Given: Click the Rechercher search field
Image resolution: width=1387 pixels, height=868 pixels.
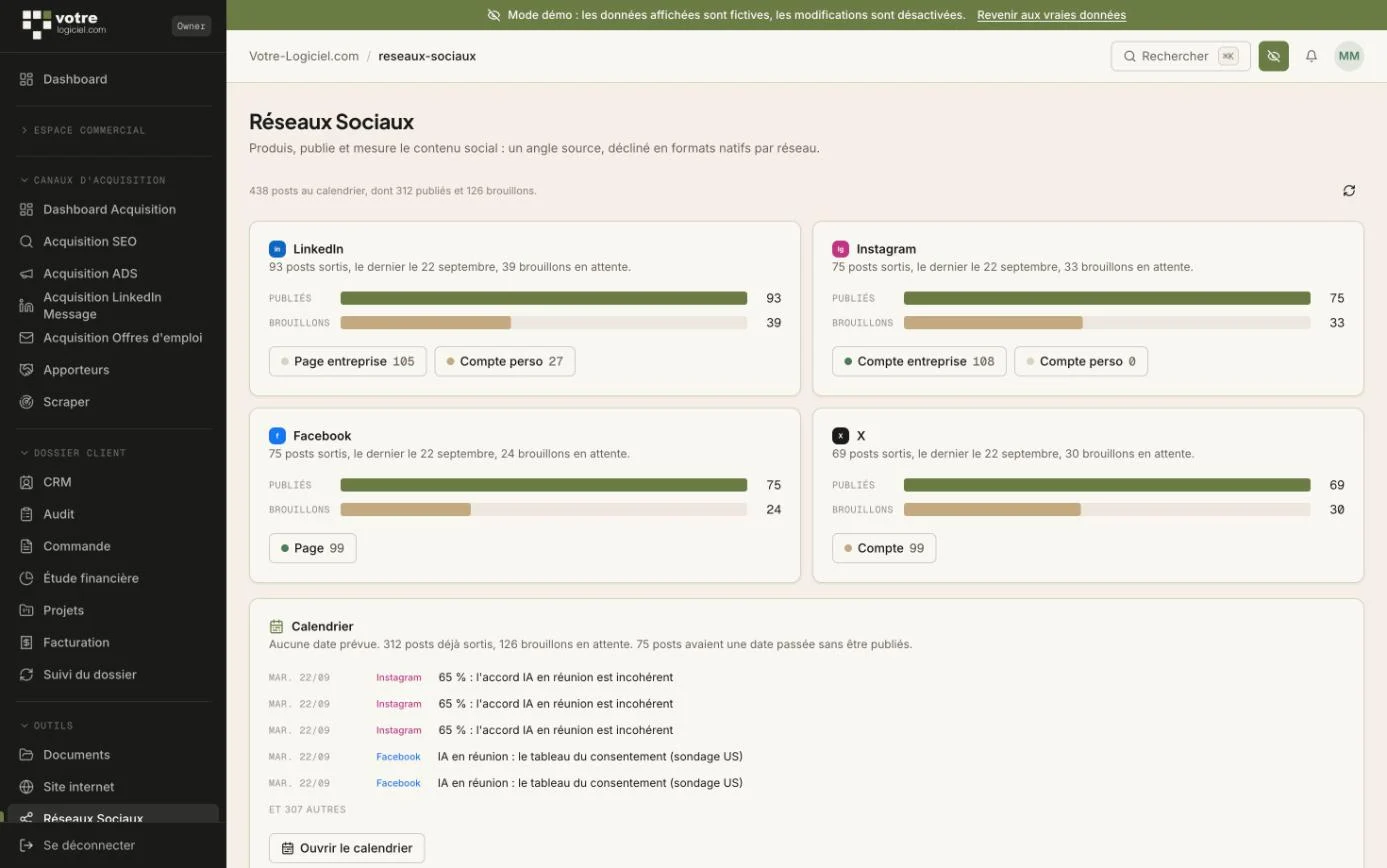Looking at the screenshot, I should coord(1181,56).
